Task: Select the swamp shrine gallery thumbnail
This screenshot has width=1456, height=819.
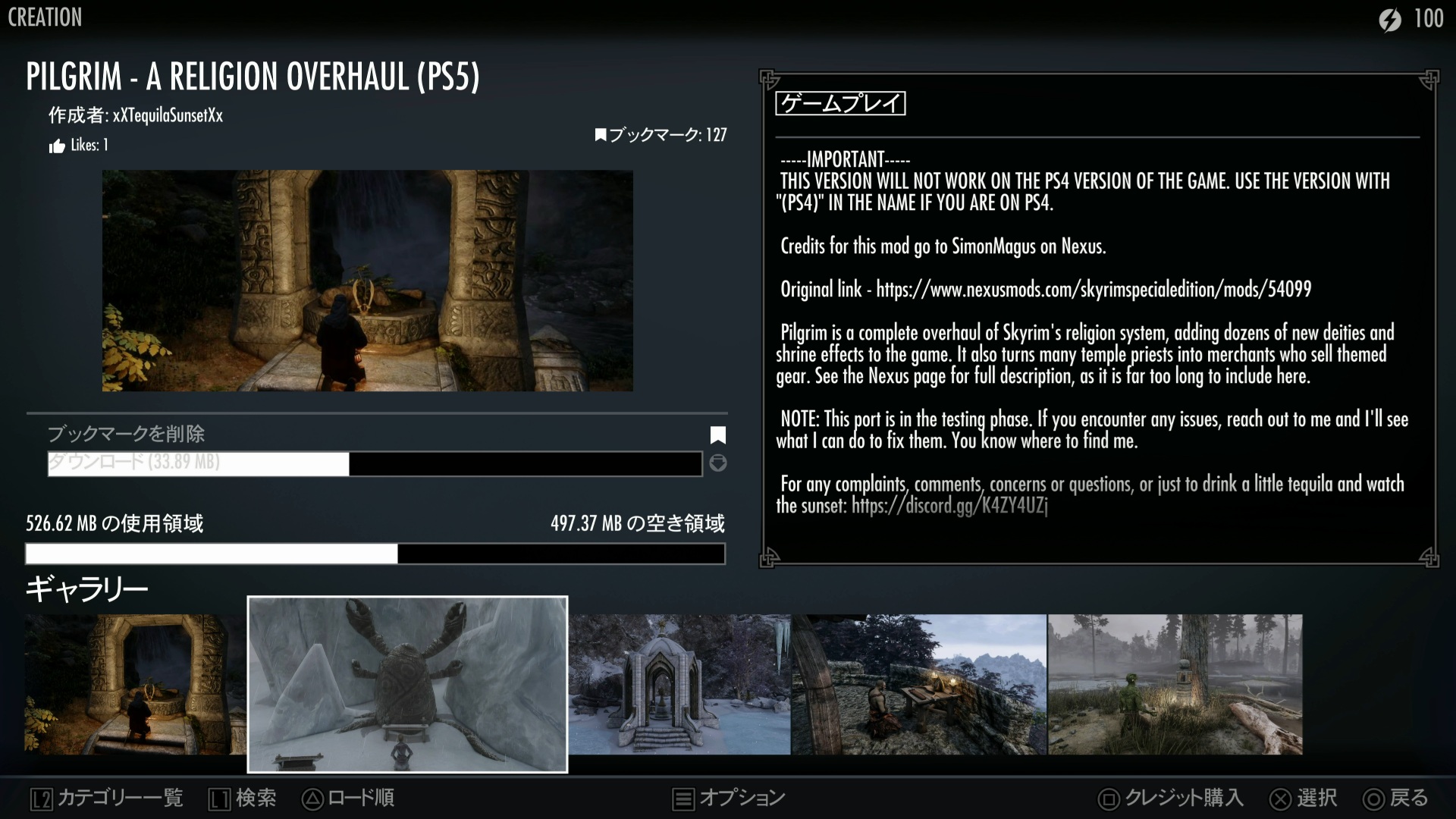Action: click(1175, 684)
